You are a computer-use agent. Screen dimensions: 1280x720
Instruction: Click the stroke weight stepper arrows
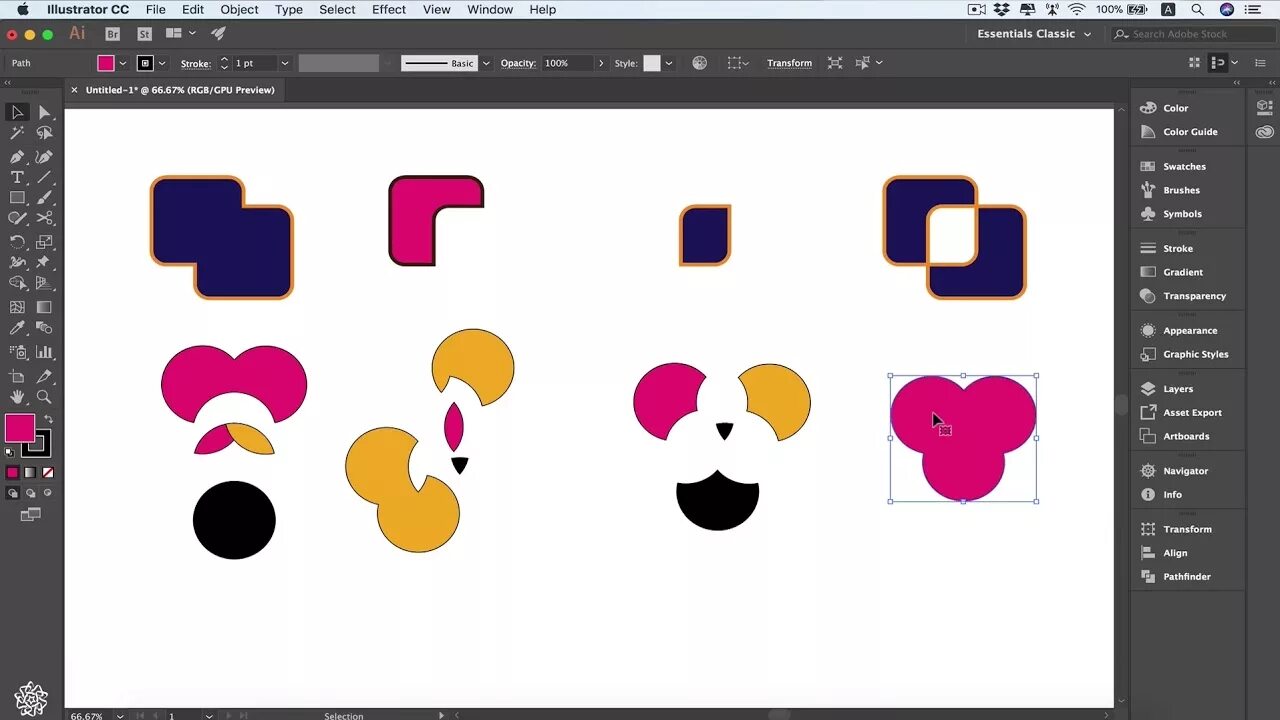click(x=224, y=63)
